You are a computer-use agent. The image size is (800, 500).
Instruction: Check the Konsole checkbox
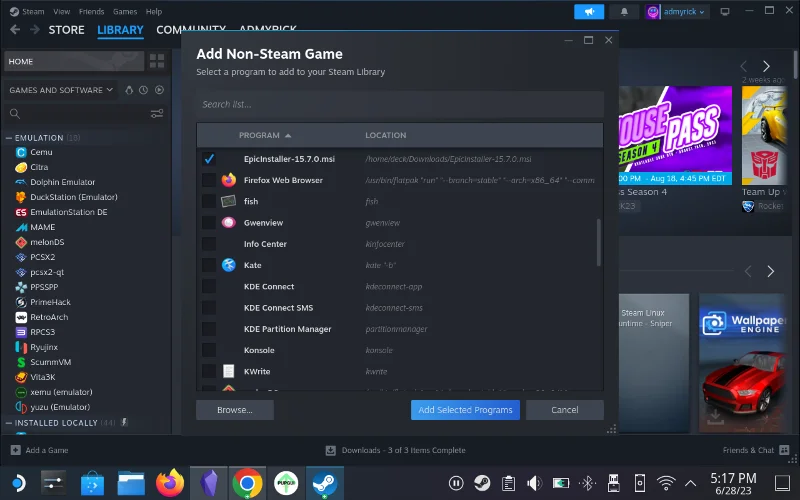point(209,350)
